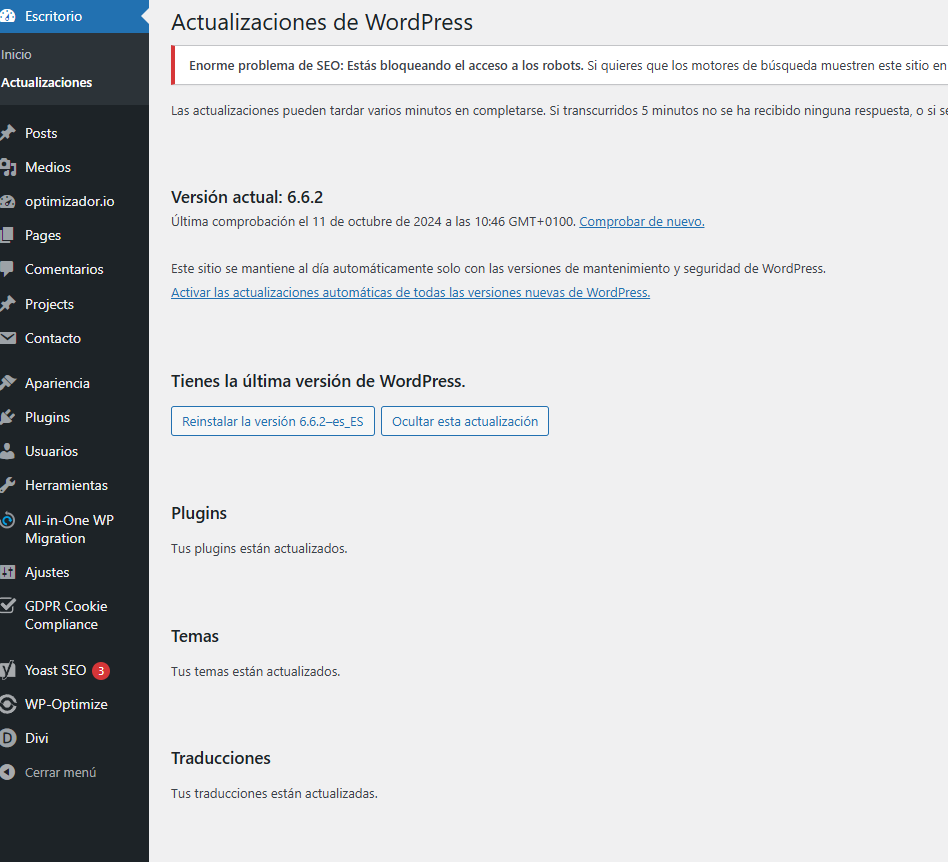Click Tienes la última versión de WordPress heading

pos(318,381)
